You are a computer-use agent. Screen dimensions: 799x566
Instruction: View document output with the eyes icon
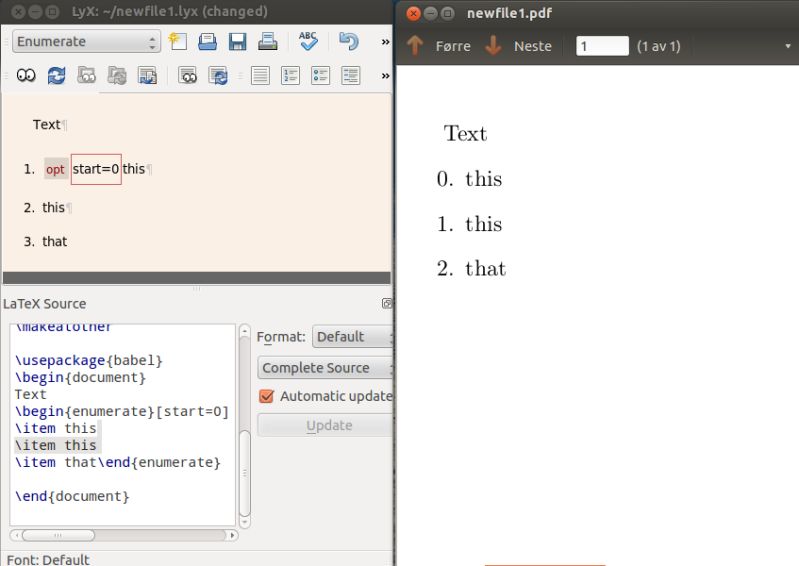click(26, 76)
